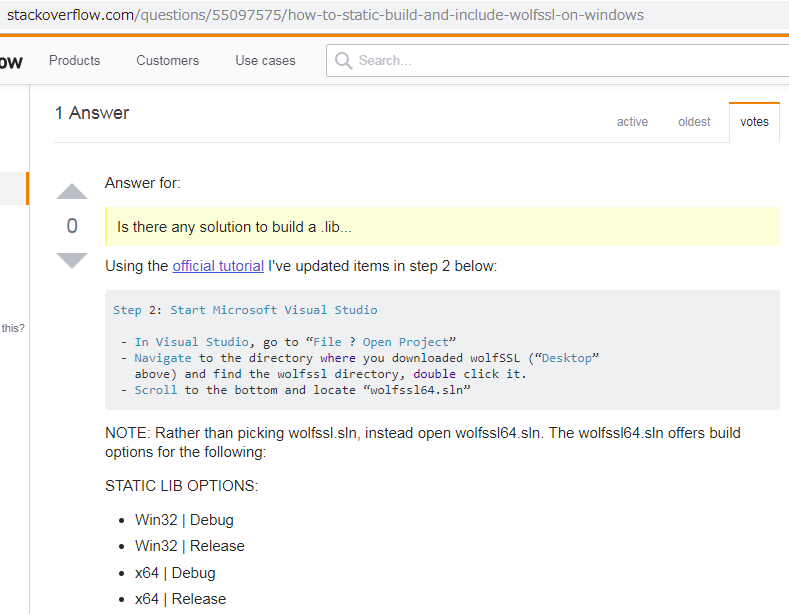The width and height of the screenshot is (789, 614).
Task: Open the Products menu
Action: click(x=74, y=60)
